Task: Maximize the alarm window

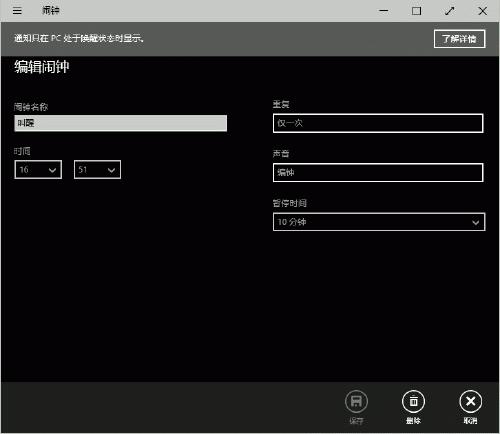Action: point(416,11)
